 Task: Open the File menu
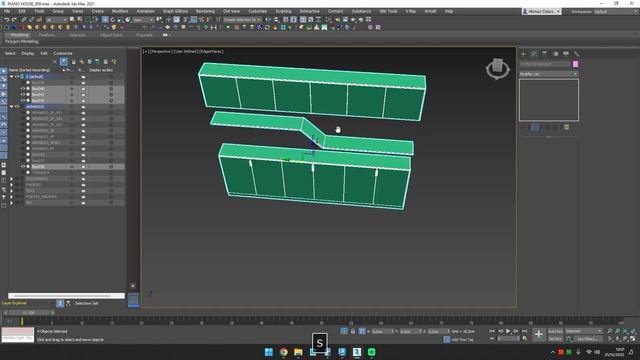7,11
